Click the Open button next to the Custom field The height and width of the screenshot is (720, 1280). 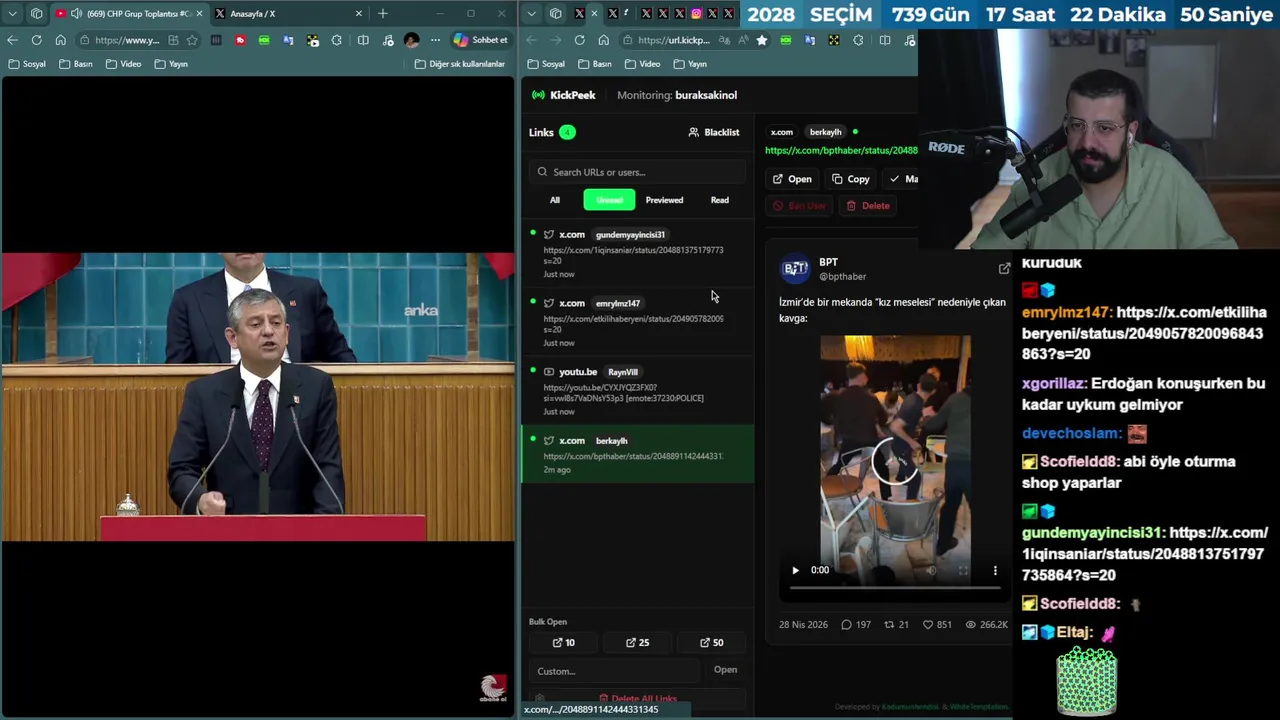725,670
